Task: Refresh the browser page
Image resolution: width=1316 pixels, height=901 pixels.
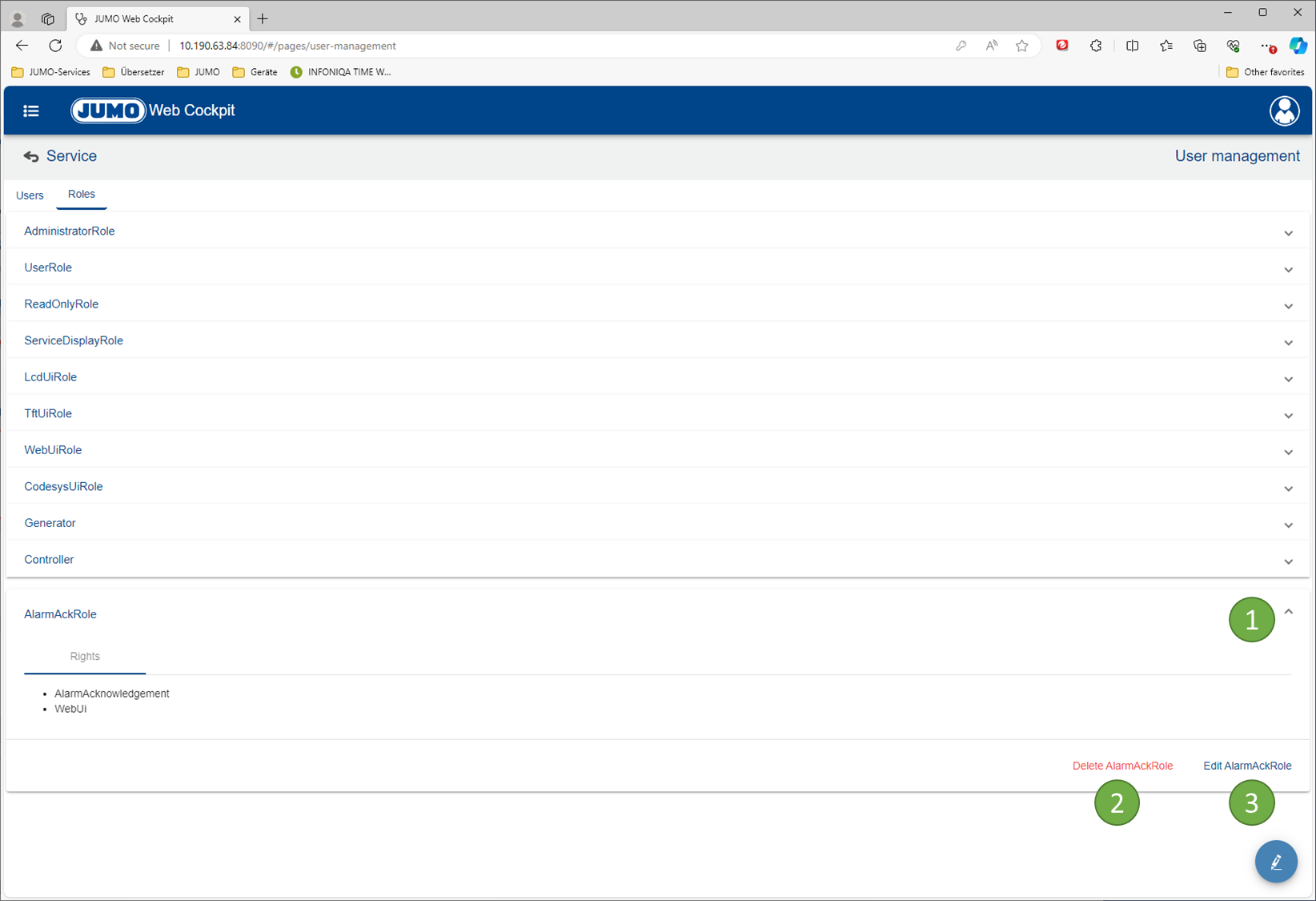Action: (55, 46)
